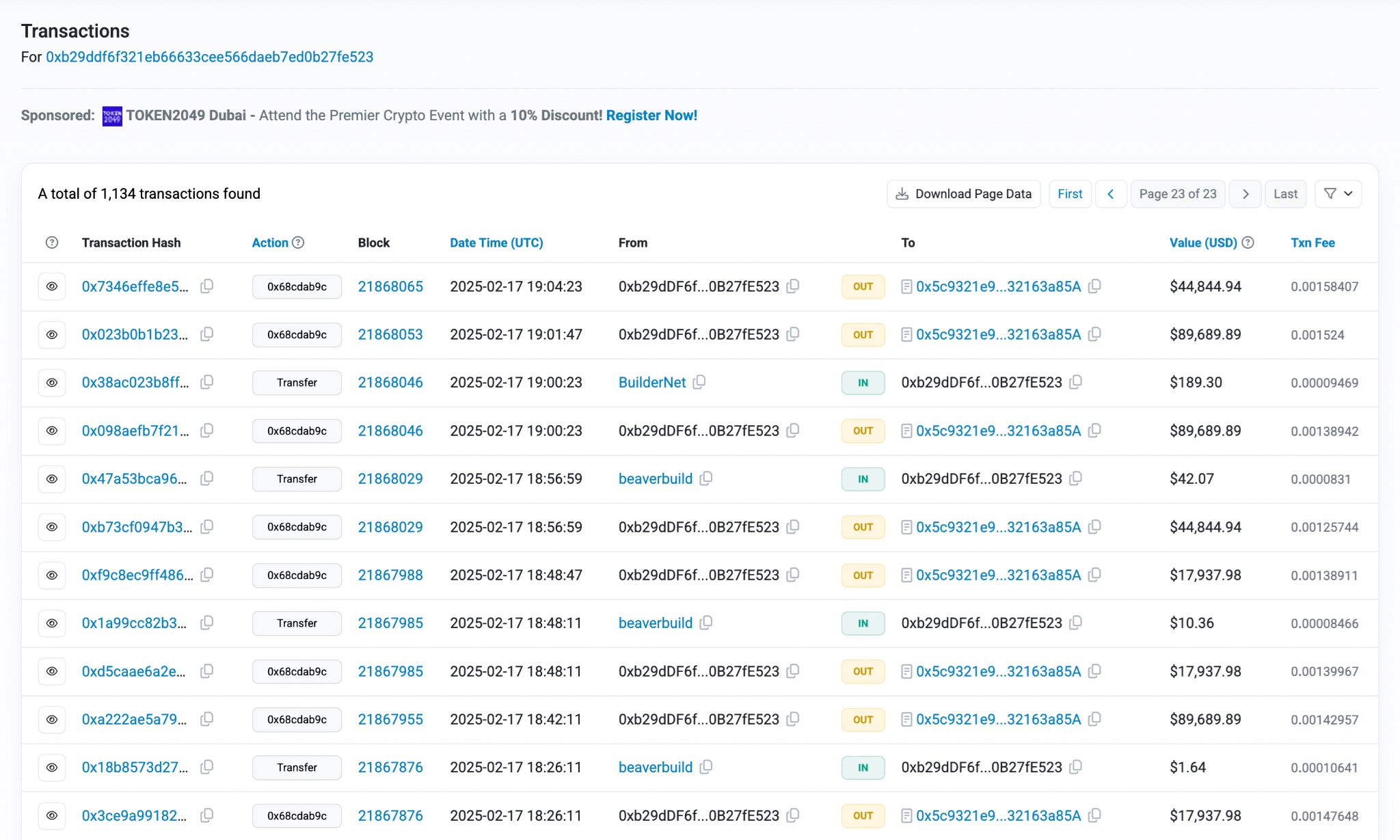This screenshot has width=1400, height=840.
Task: Copy beaverbuild address in block 21868029 row
Action: click(x=706, y=478)
